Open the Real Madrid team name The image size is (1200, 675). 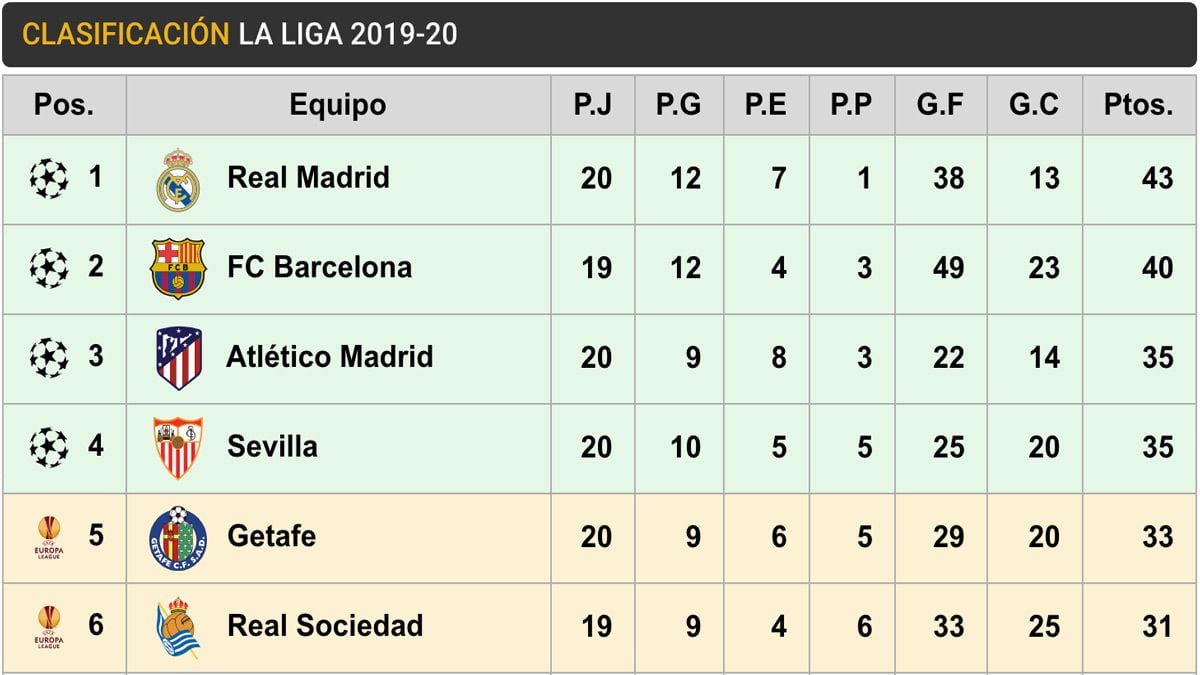tap(308, 178)
